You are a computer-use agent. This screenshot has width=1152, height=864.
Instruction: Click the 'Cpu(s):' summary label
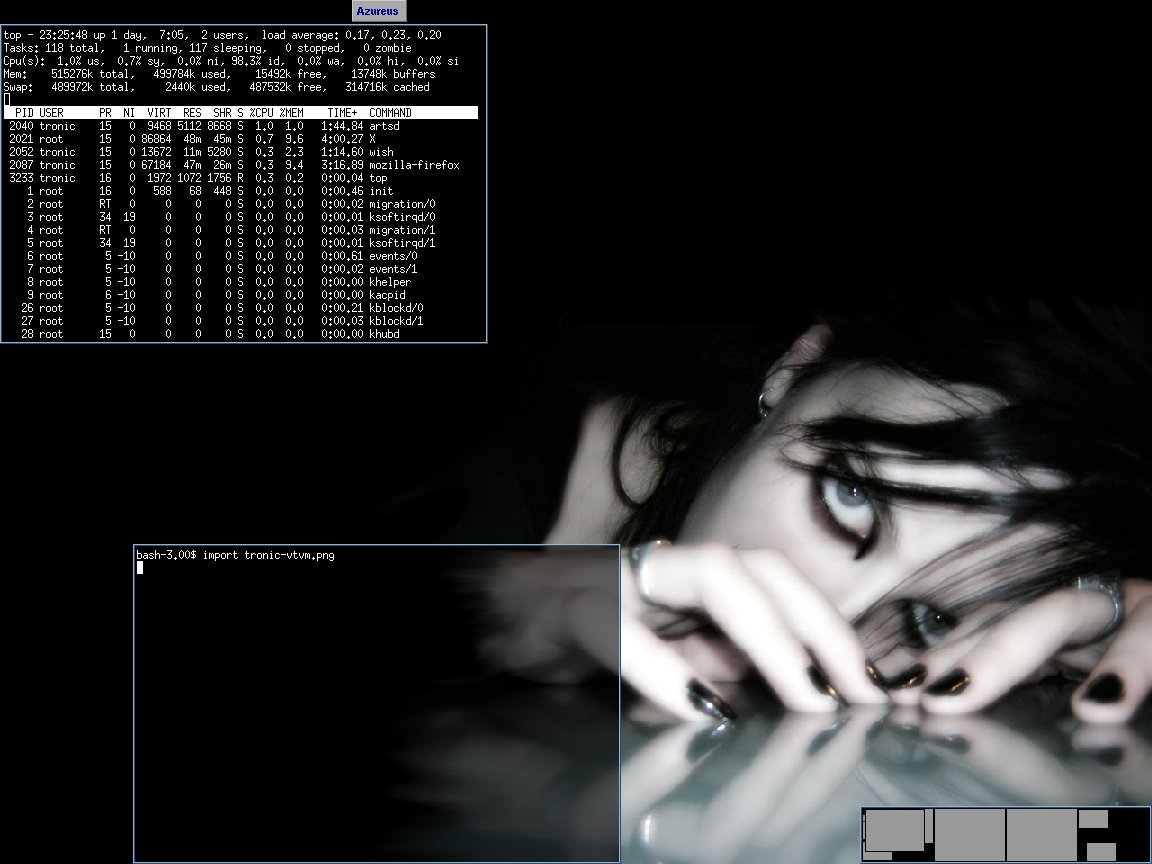click(24, 61)
